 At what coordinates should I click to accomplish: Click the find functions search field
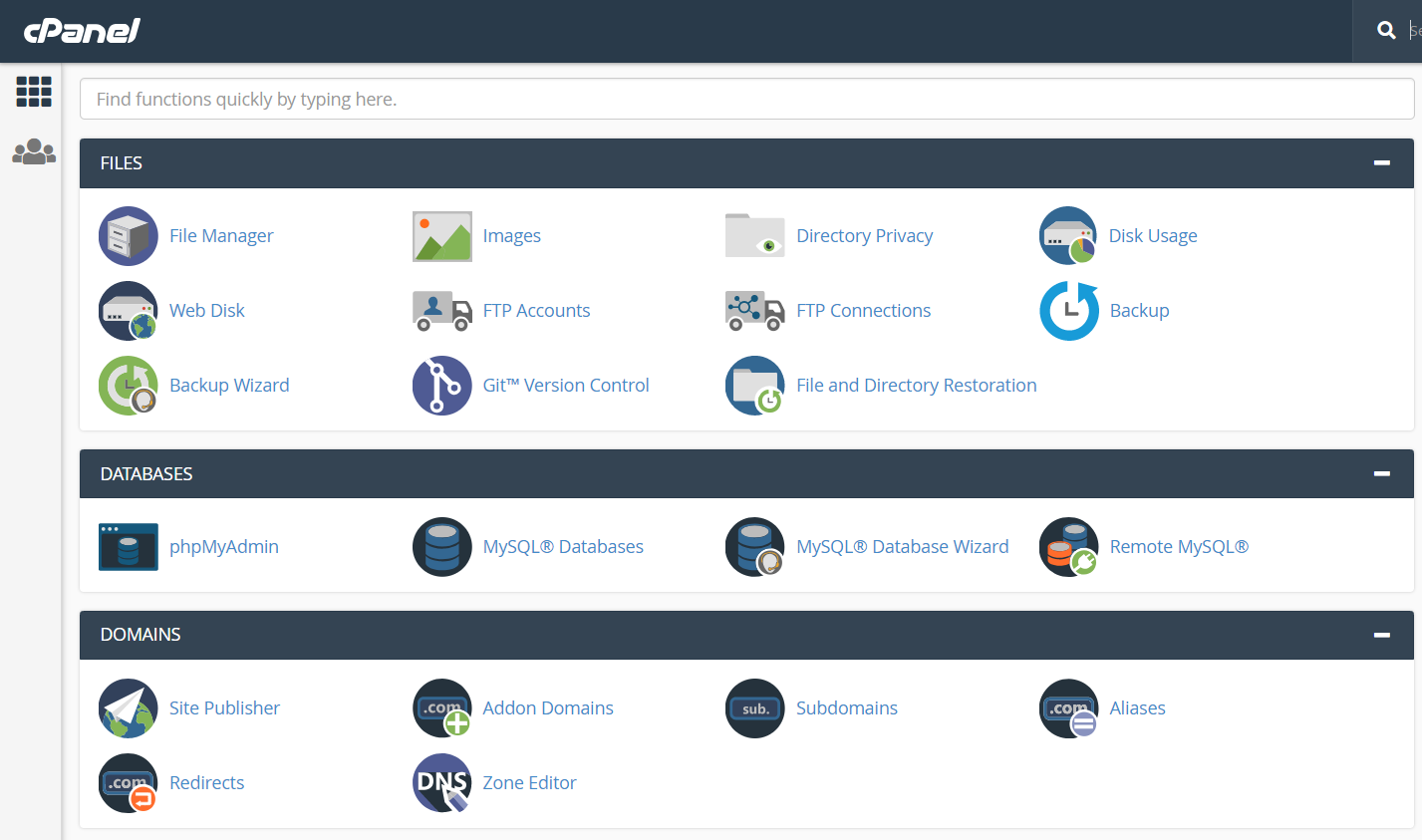[746, 98]
